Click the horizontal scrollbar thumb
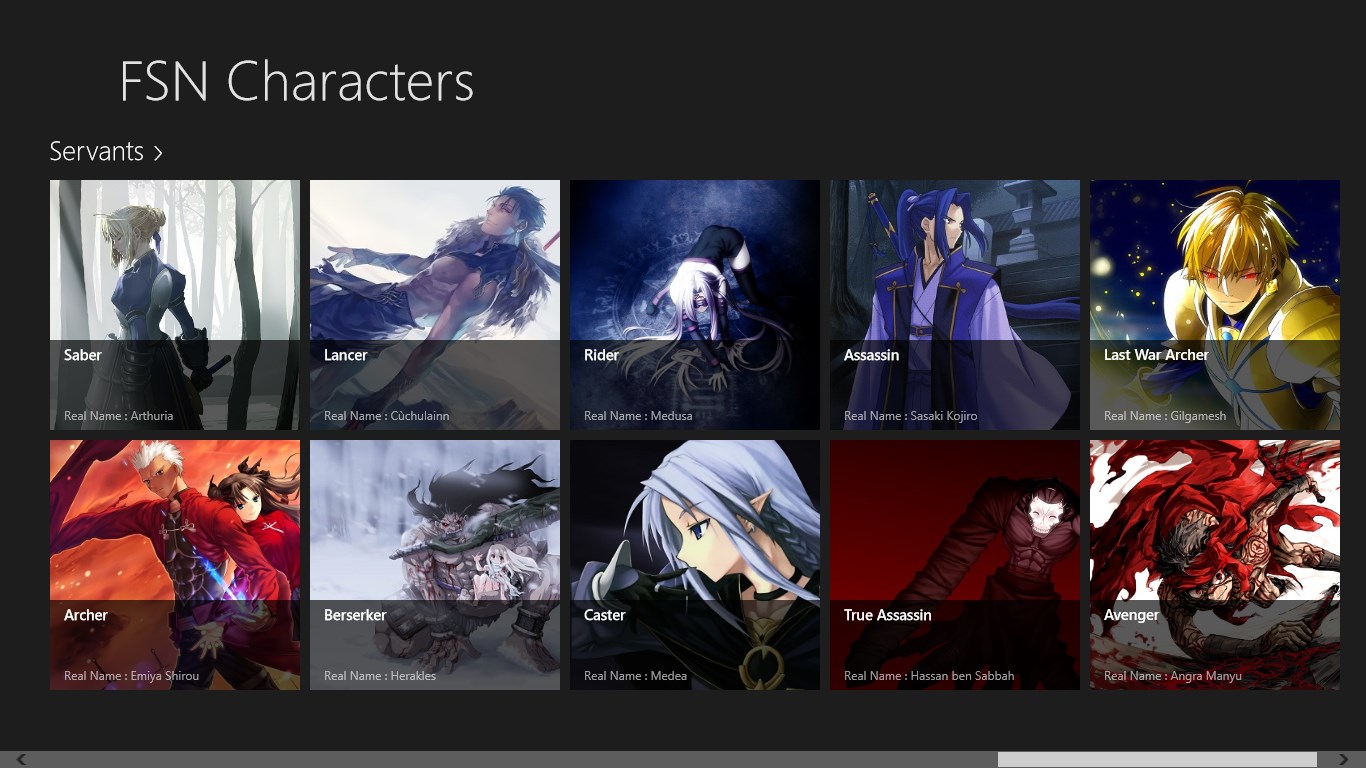1366x768 pixels. (1157, 760)
